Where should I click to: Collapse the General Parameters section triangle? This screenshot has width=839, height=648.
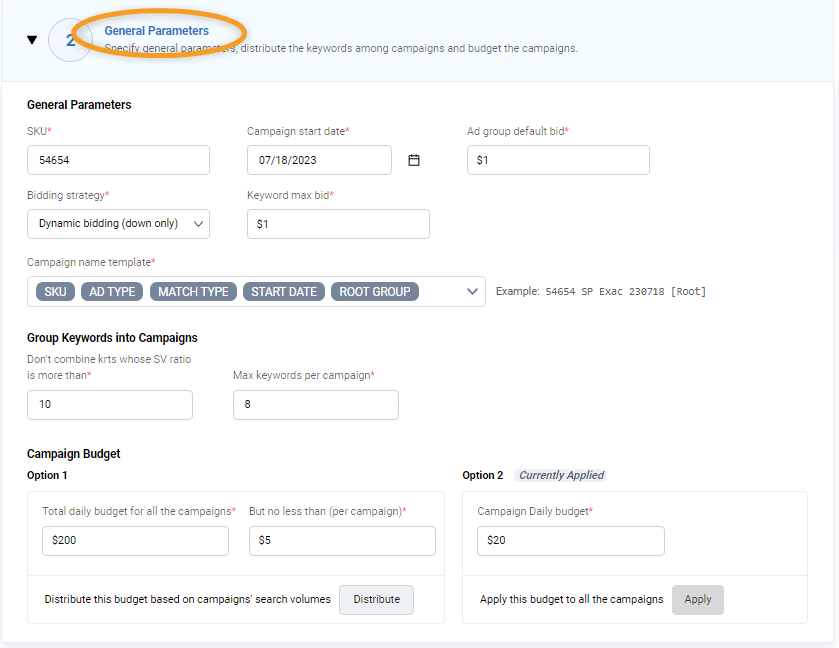[x=32, y=40]
